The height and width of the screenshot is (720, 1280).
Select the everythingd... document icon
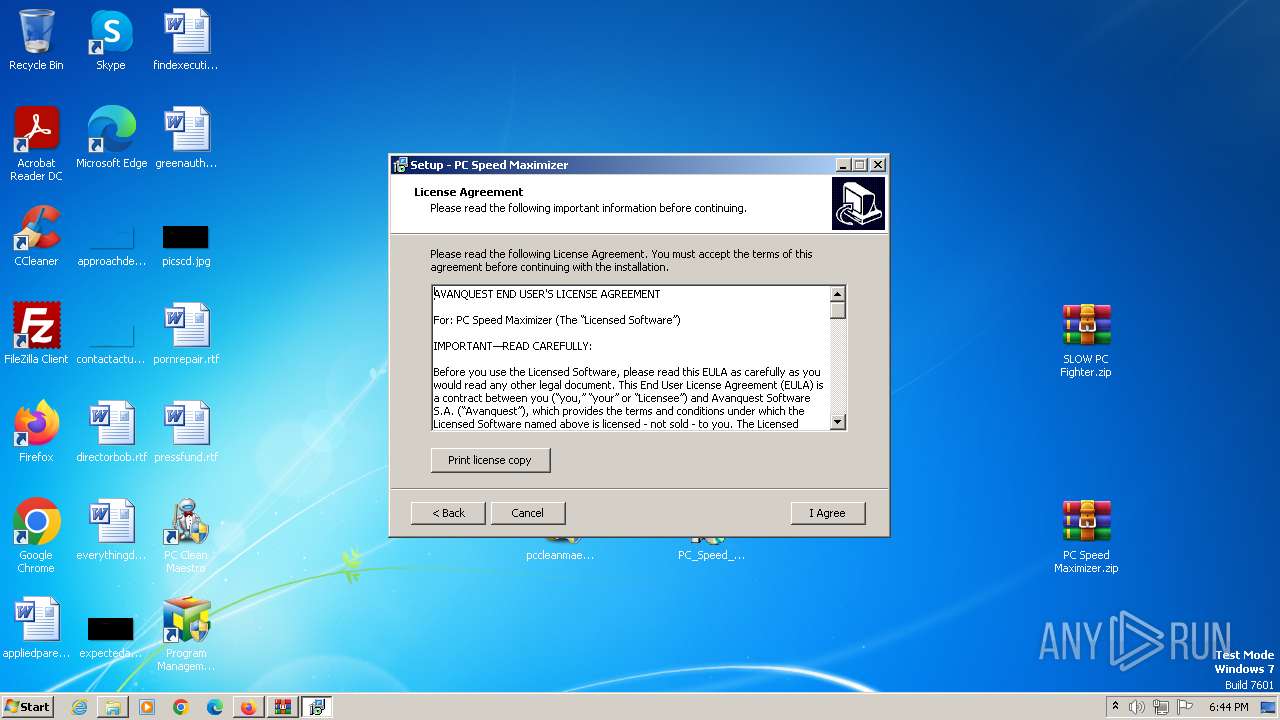(x=111, y=530)
